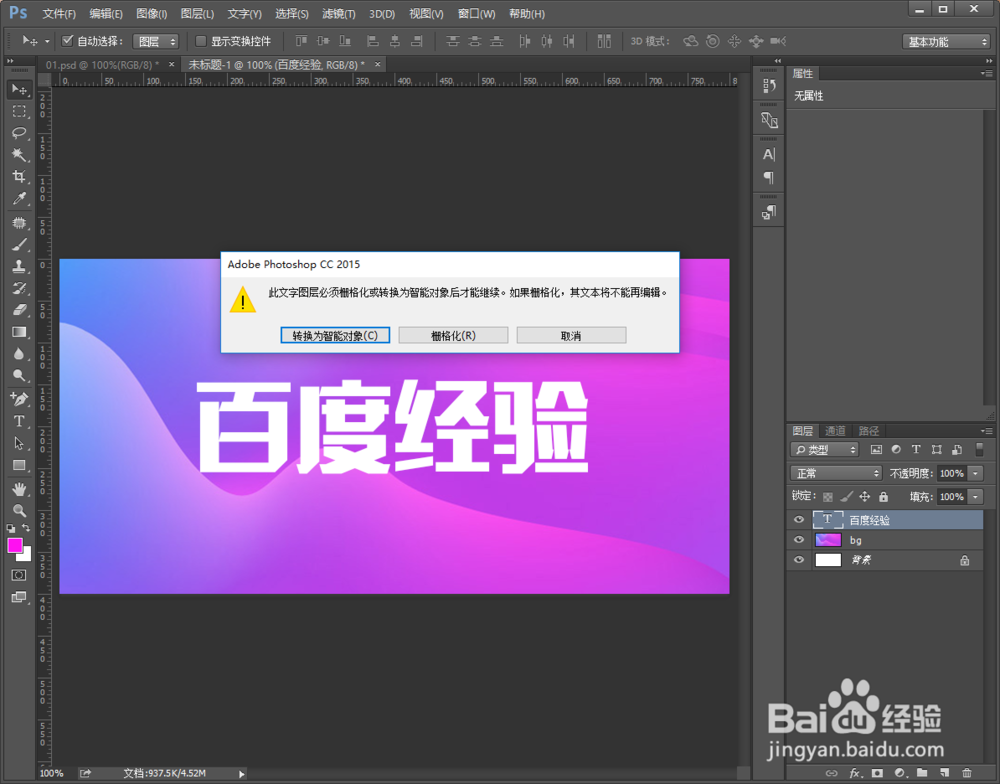Screen dimensions: 1000x784
Task: Open the 文件(F) menu
Action: click(59, 14)
